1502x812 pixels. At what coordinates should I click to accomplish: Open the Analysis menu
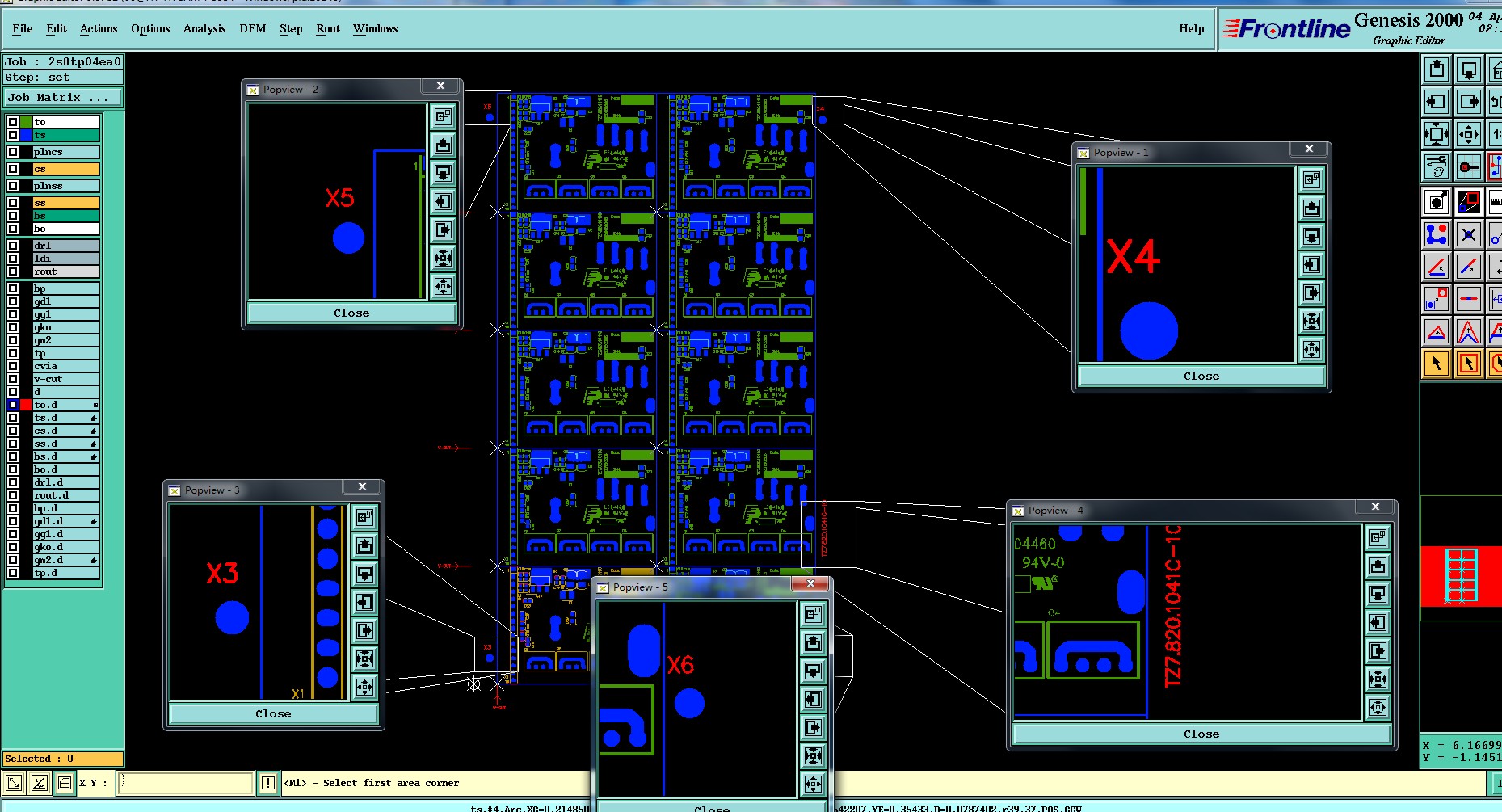pyautogui.click(x=204, y=28)
